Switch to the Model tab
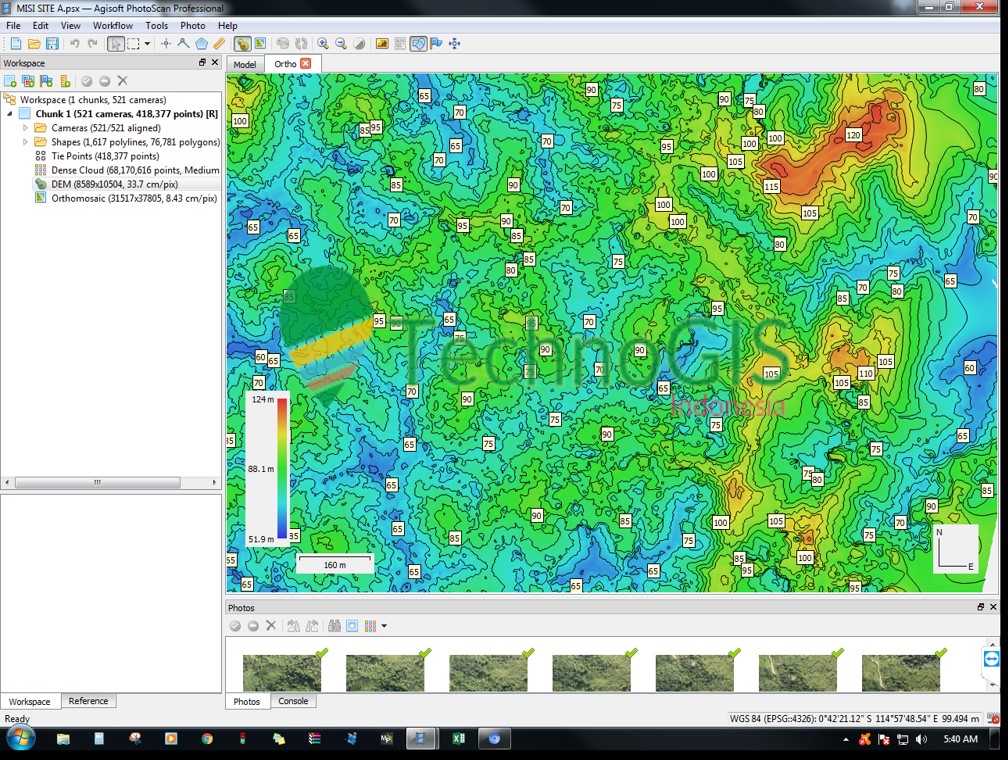The height and width of the screenshot is (760, 1008). (x=244, y=64)
